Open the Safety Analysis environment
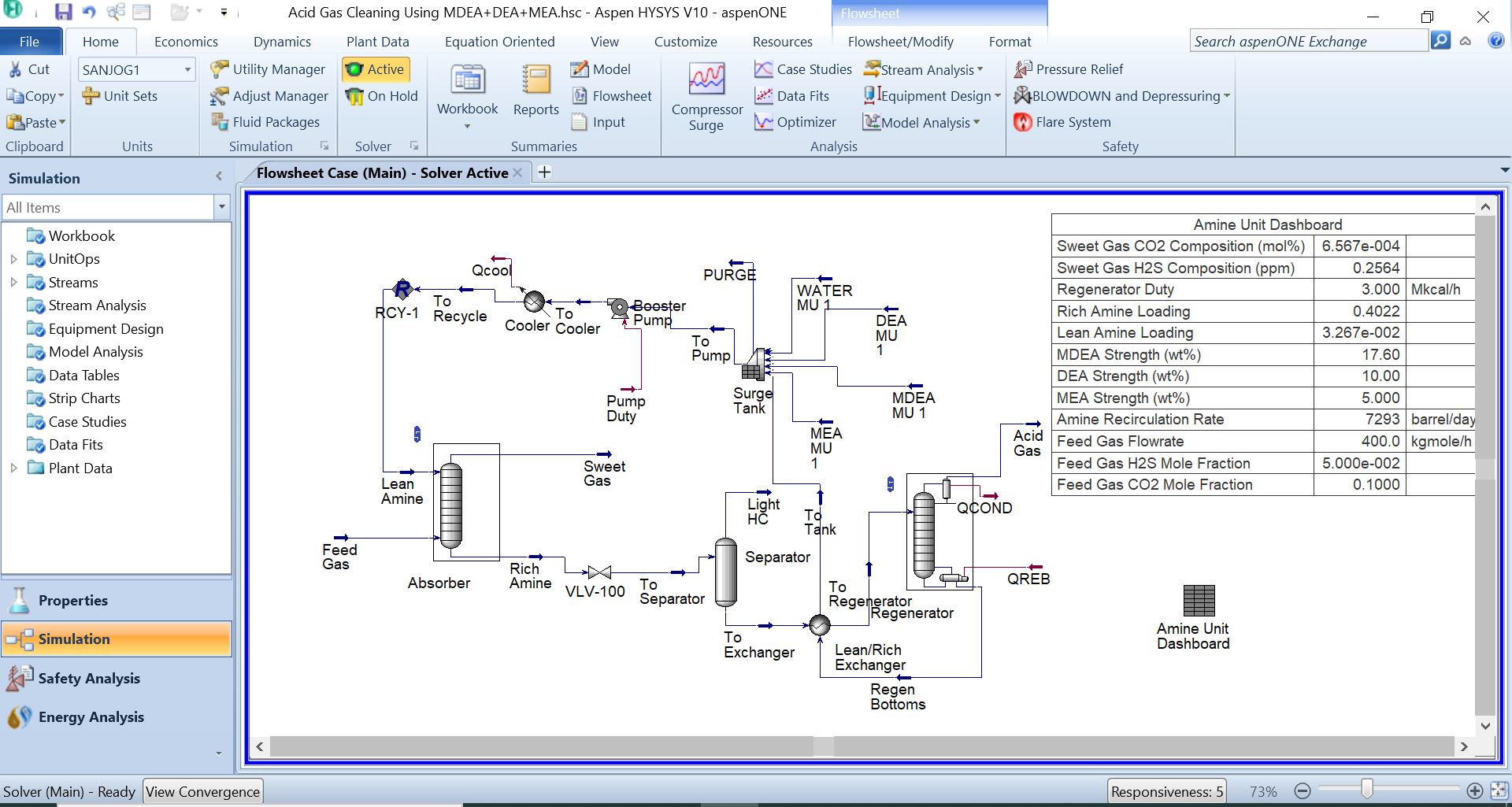Viewport: 1512px width, 807px height. point(117,679)
